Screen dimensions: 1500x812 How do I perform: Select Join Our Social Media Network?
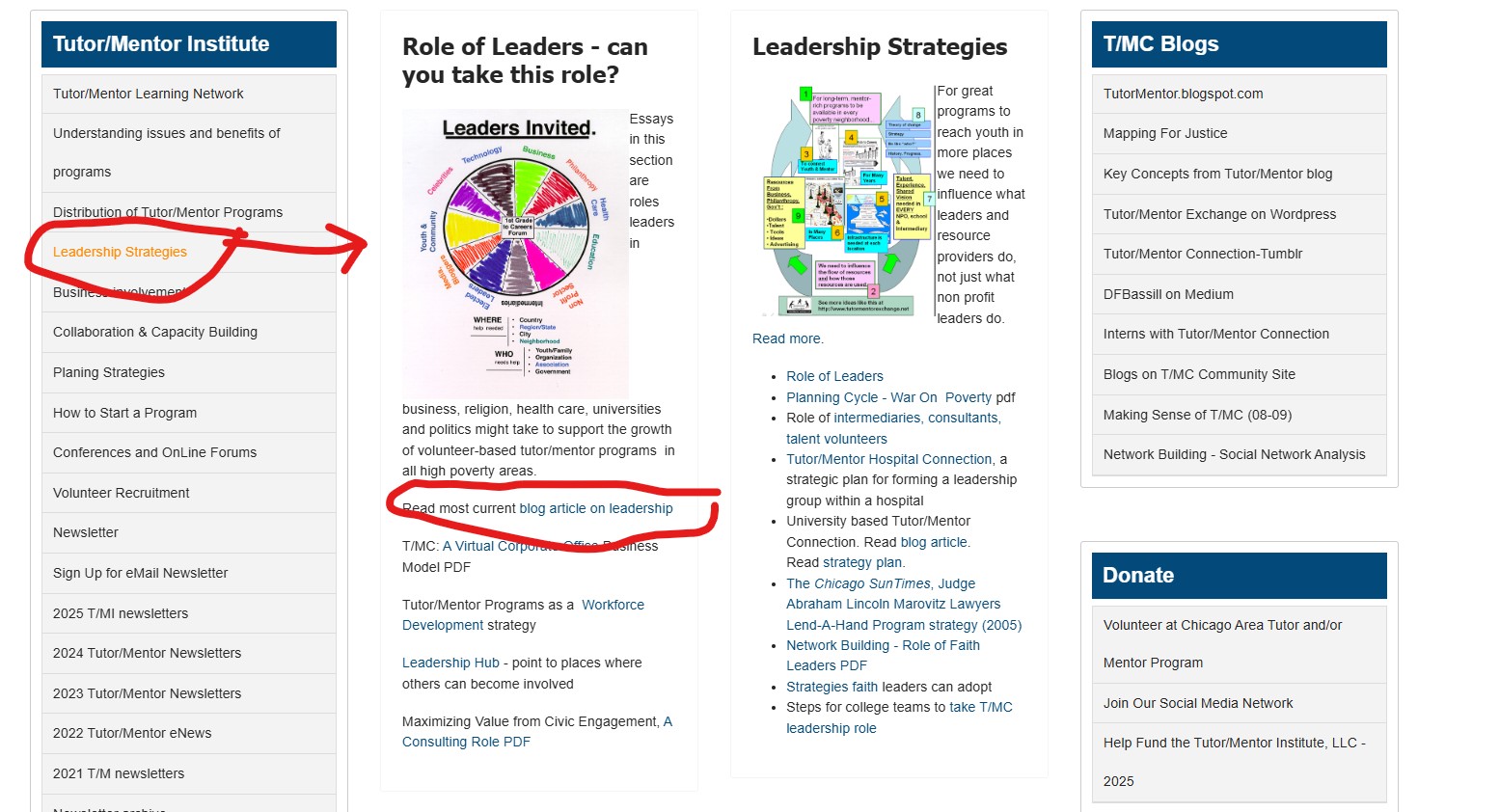pyautogui.click(x=1198, y=703)
